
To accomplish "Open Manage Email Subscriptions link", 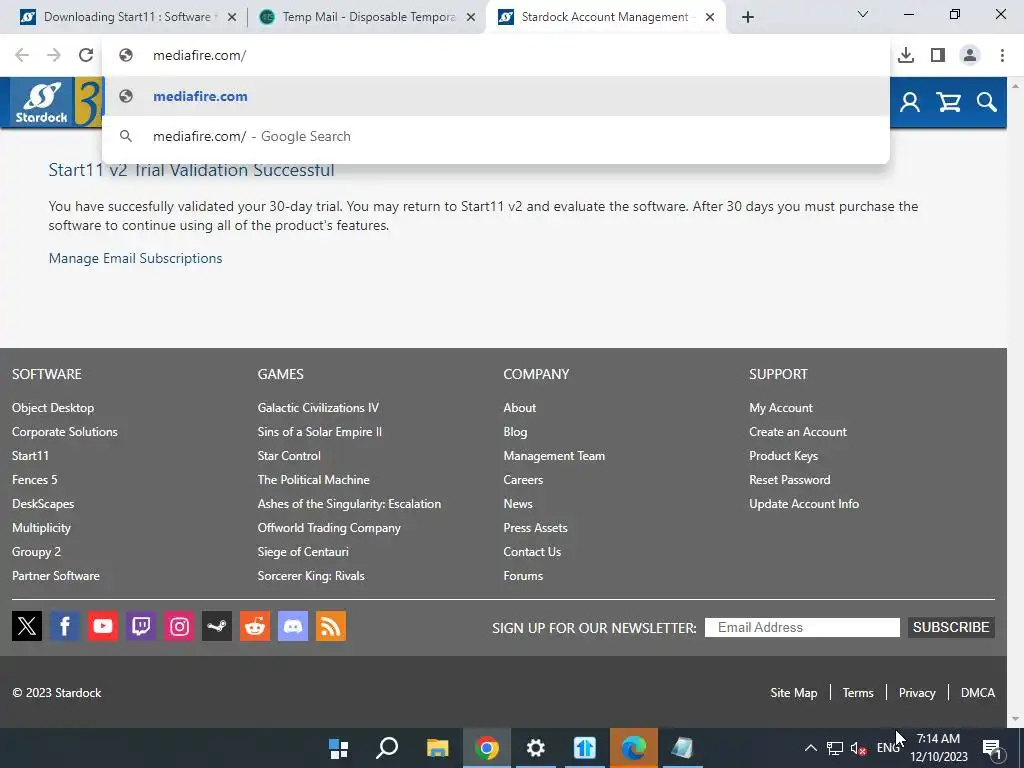I will point(135,258).
